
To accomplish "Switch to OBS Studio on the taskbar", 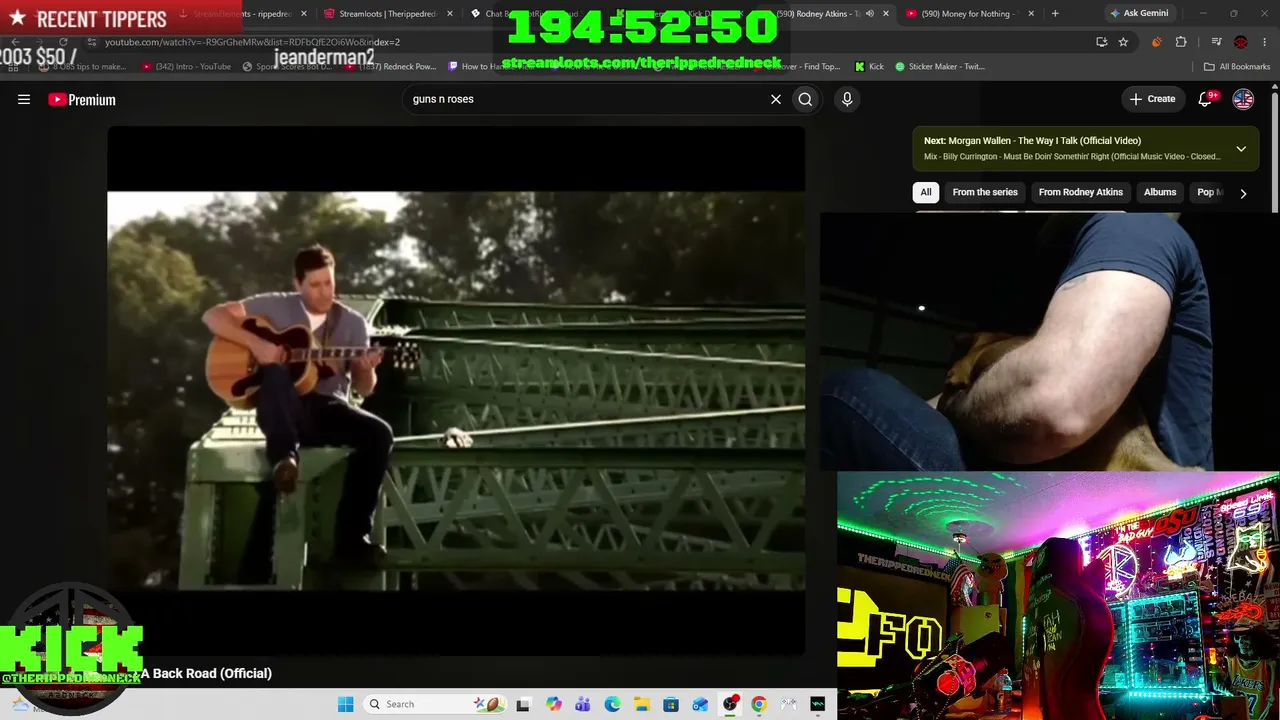I will click(x=731, y=704).
